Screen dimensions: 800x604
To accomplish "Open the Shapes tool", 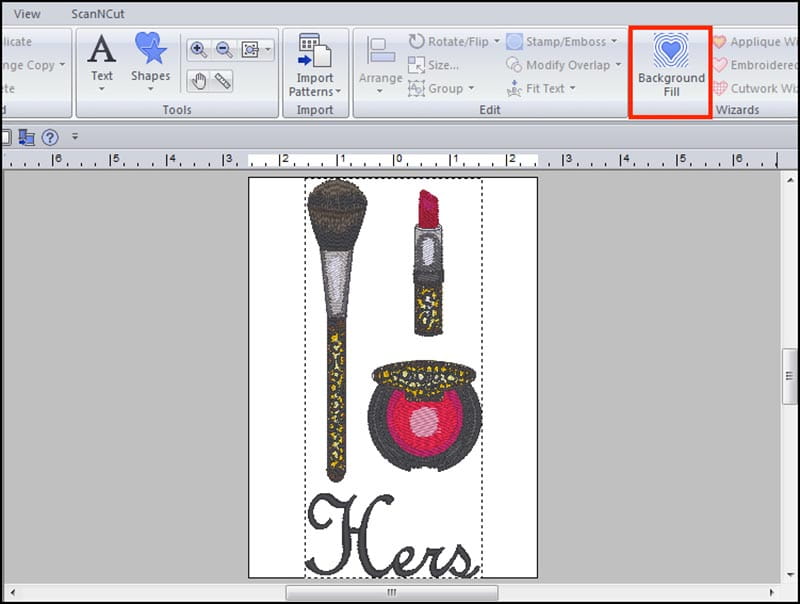I will pyautogui.click(x=151, y=62).
